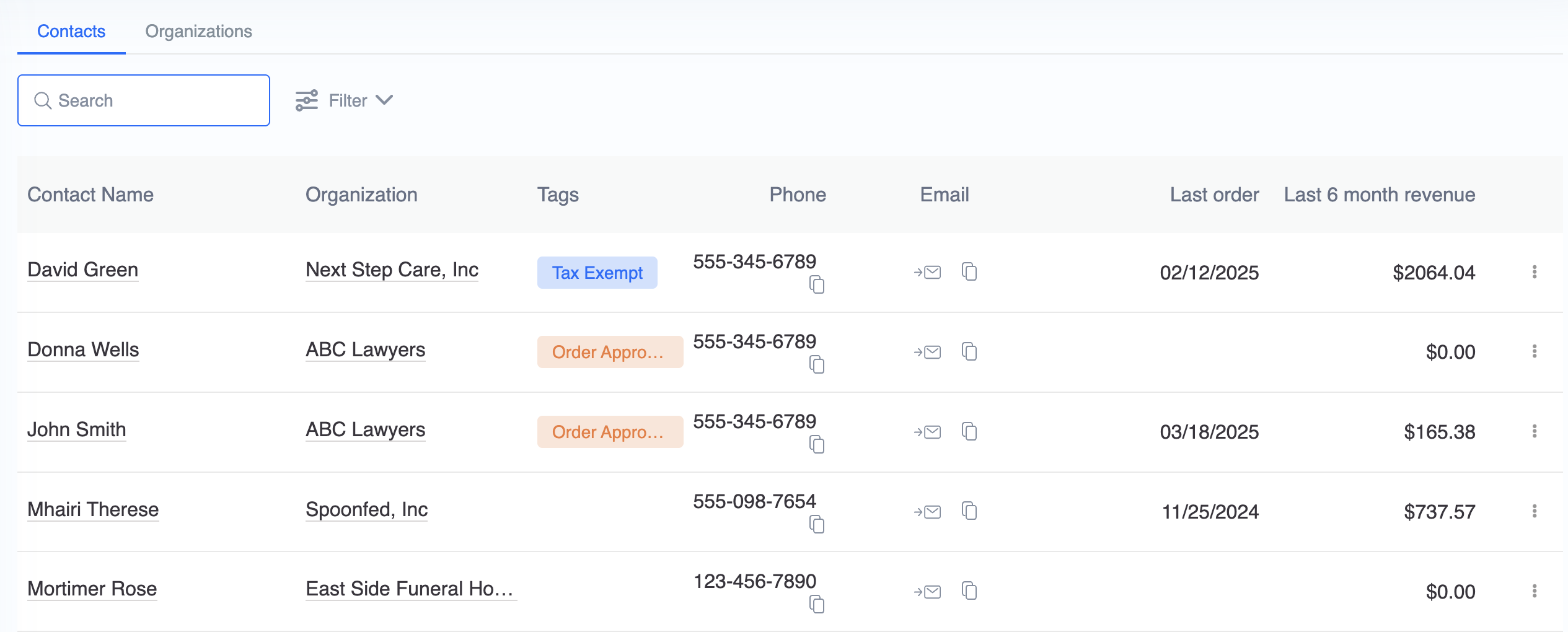The height and width of the screenshot is (632, 1568).
Task: Send email to Donna Wells
Action: coord(927,352)
